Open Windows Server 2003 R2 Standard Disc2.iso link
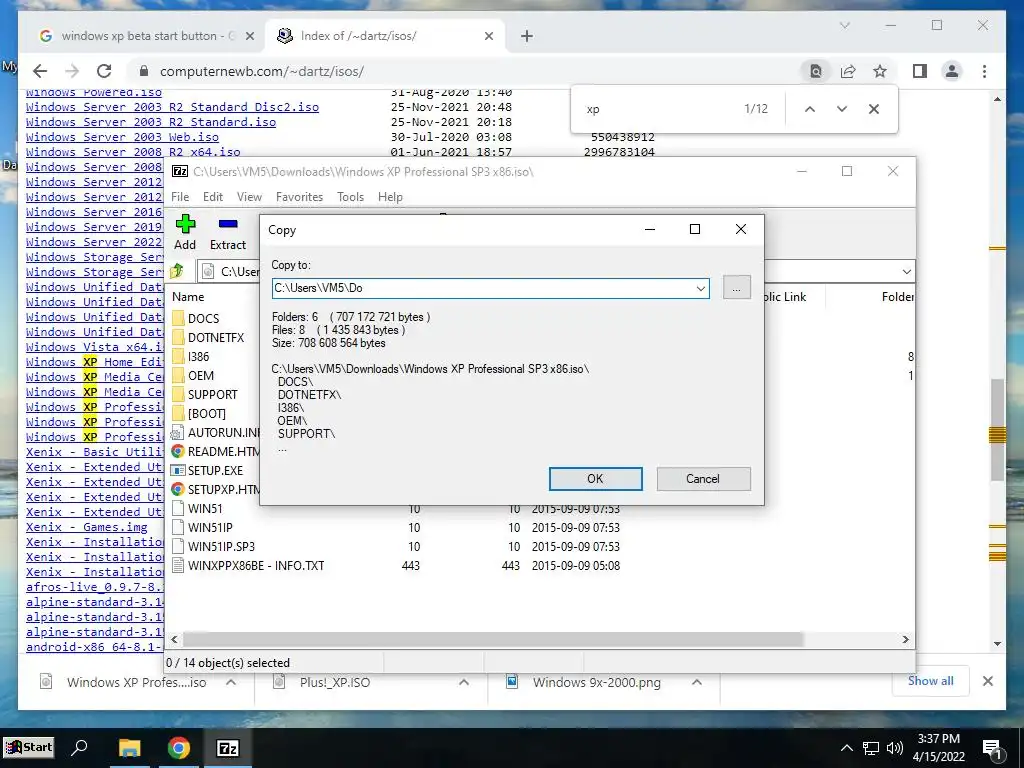The image size is (1024, 768). coord(172,107)
